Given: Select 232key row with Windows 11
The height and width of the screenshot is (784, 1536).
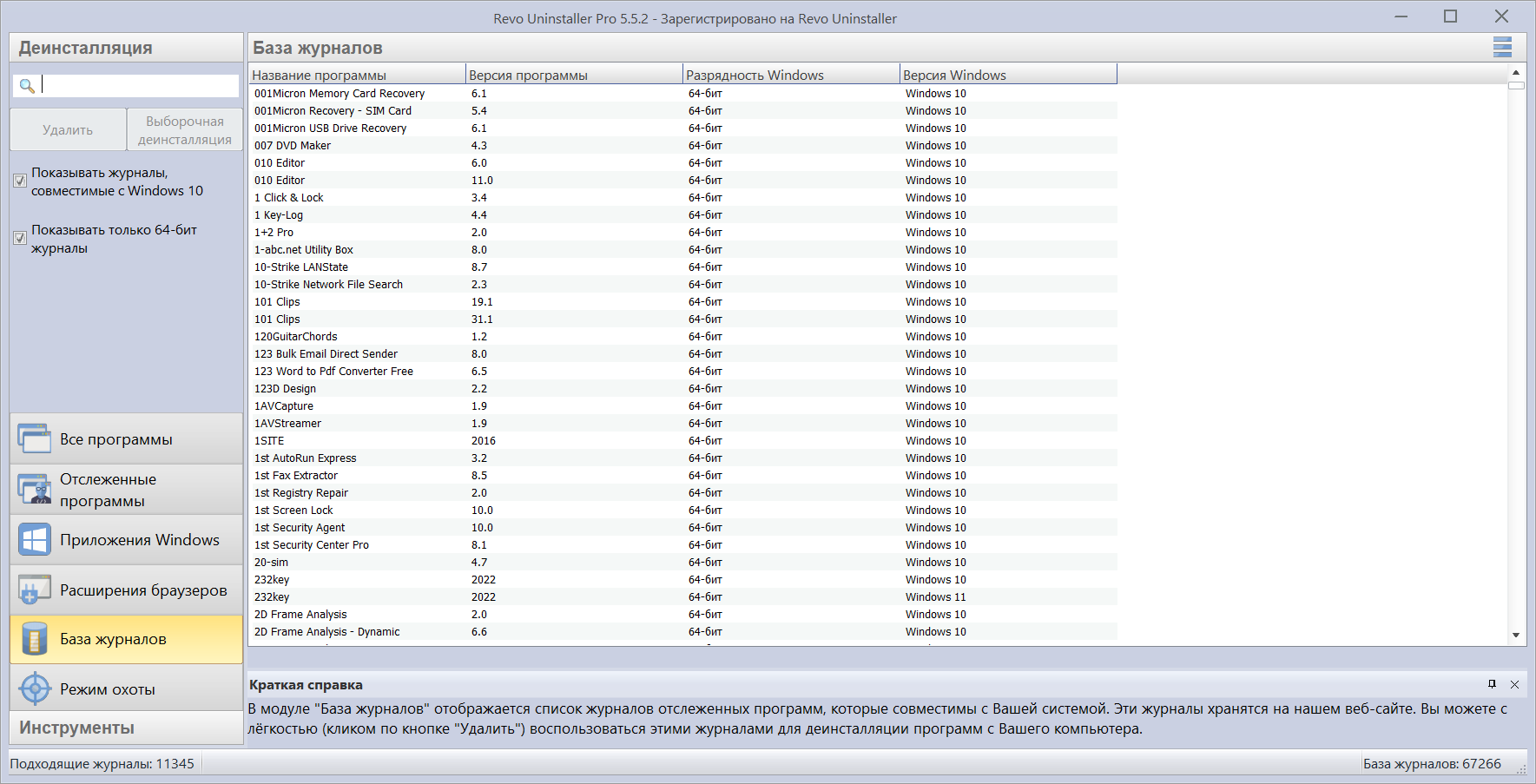Looking at the screenshot, I should [682, 597].
